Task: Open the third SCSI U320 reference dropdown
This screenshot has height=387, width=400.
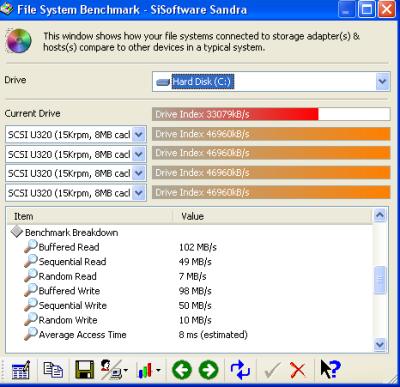Action: 139,173
